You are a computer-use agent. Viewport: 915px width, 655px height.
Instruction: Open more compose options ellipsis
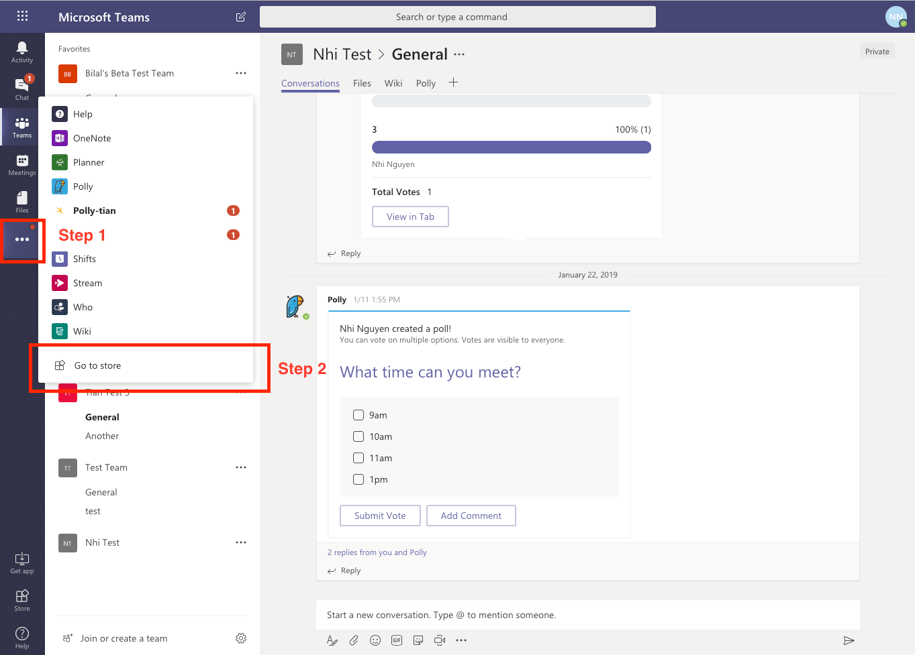pos(461,640)
